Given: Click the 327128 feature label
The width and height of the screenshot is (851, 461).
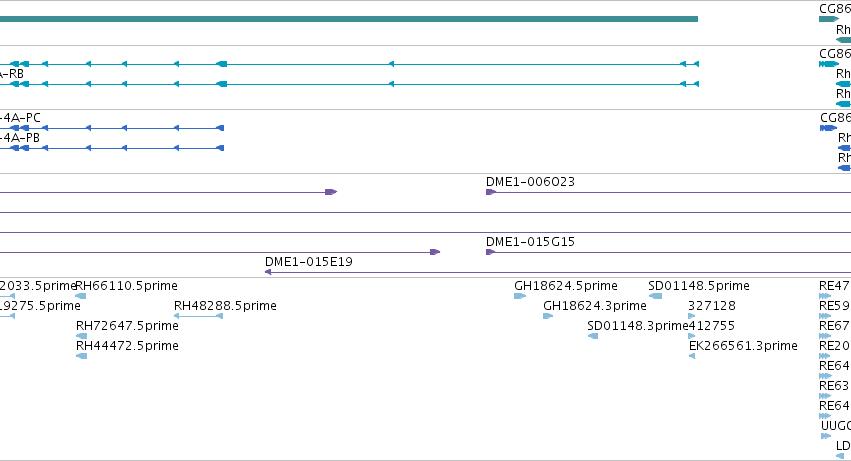Looking at the screenshot, I should point(712,306).
